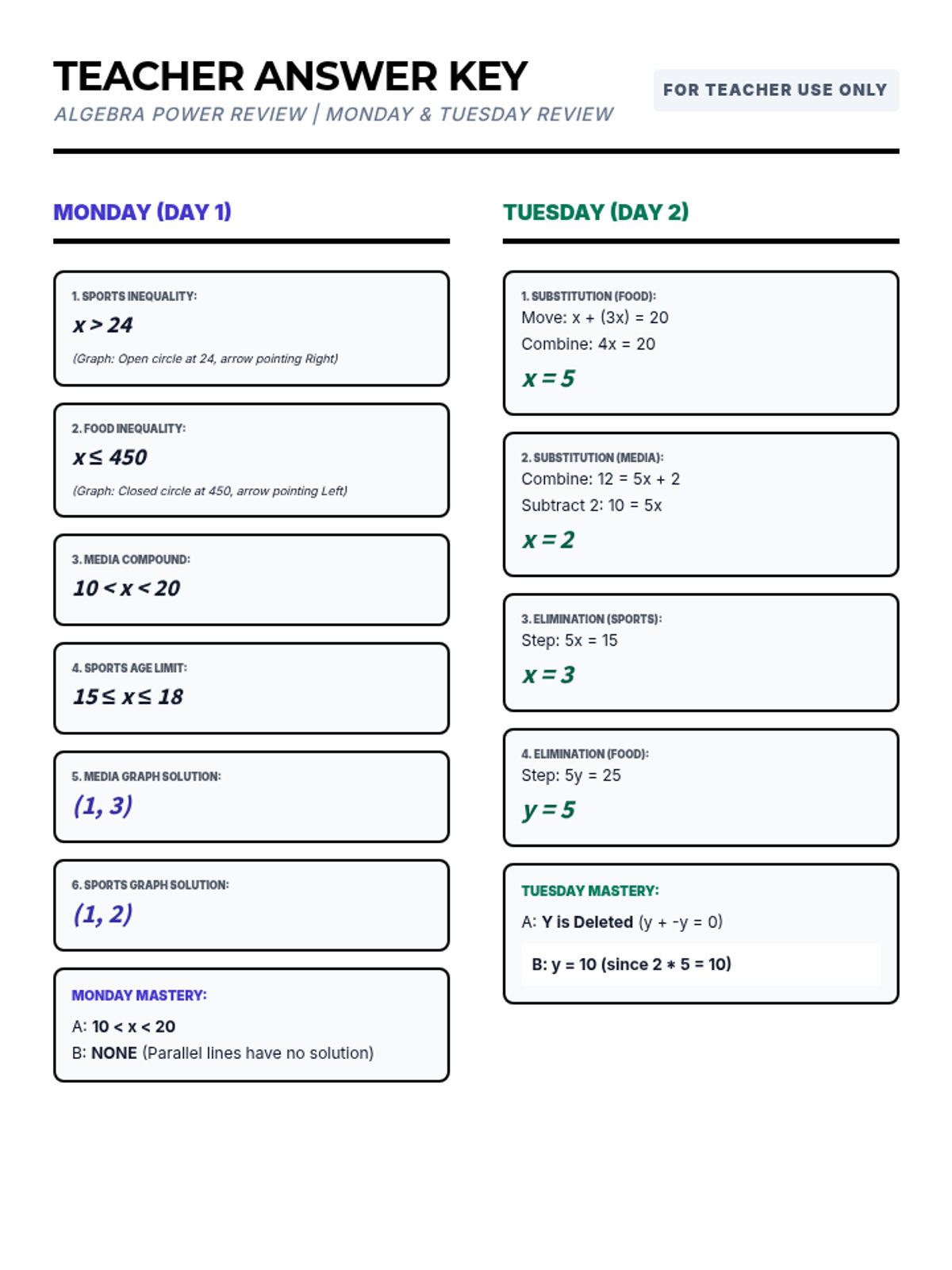This screenshot has height=1270, width=952.
Task: Select the Substitution (Media) answer x = 2
Action: (x=548, y=540)
